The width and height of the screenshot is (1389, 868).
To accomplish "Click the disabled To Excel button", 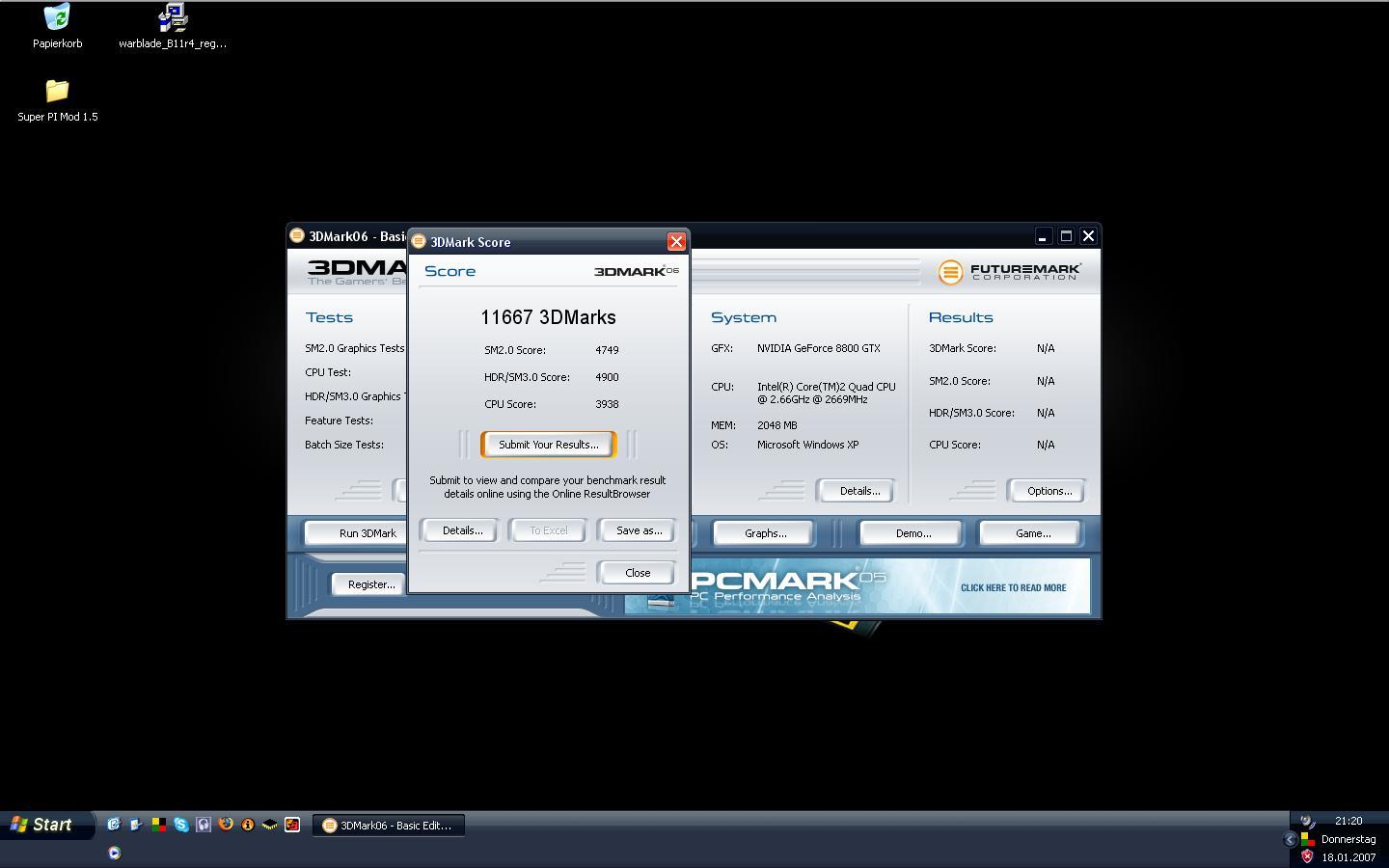I will (x=548, y=530).
